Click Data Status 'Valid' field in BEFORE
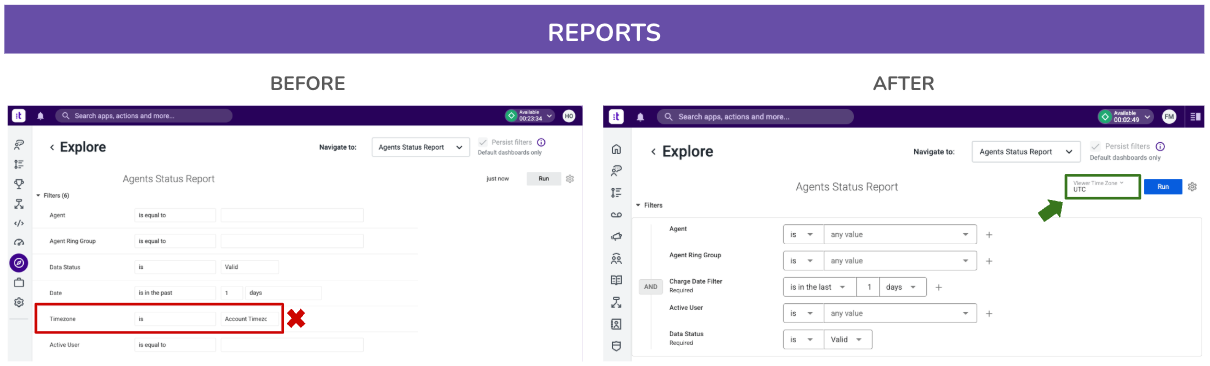This screenshot has height=366, width=1210. pos(249,267)
